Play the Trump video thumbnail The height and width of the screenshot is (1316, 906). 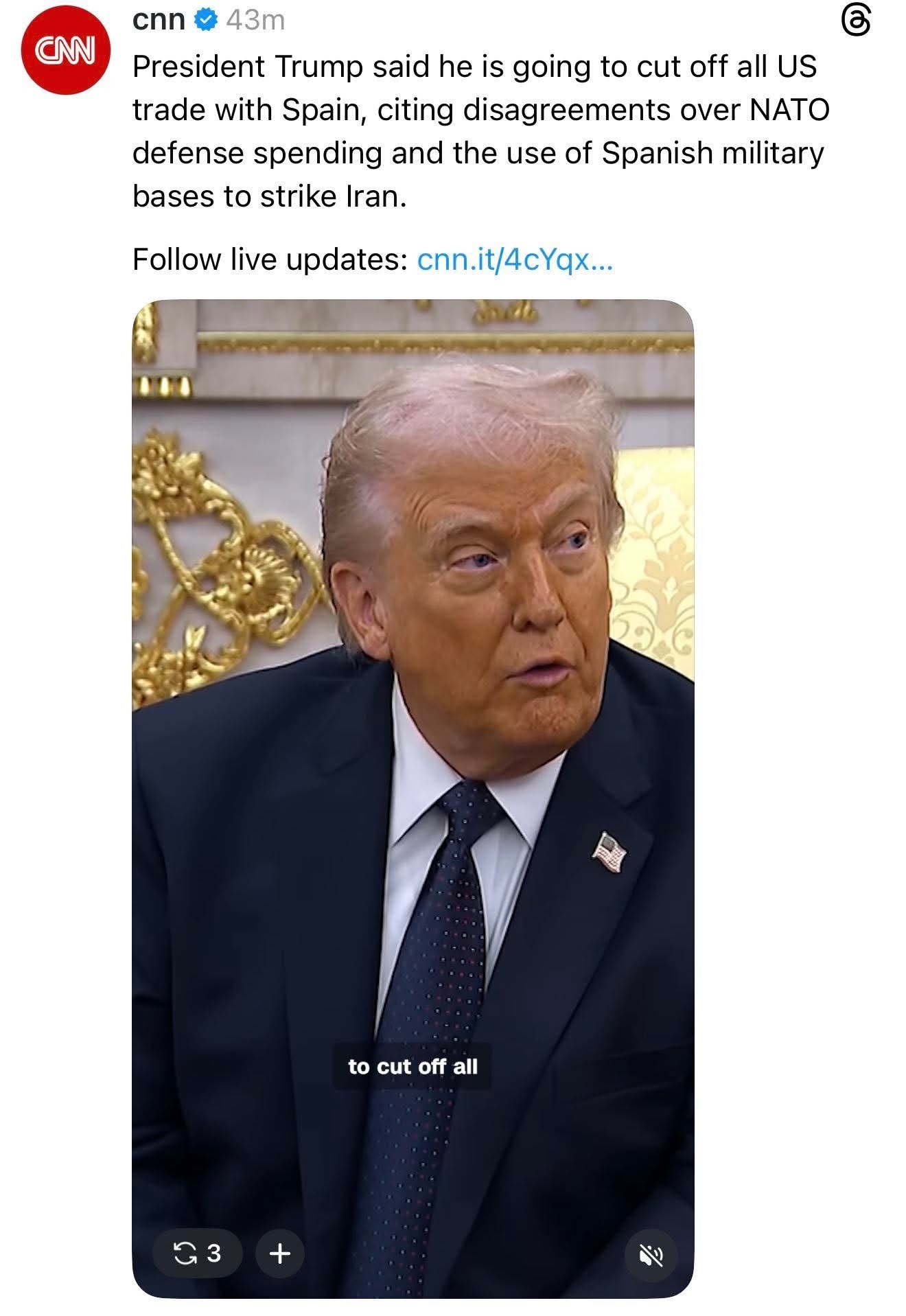tap(413, 798)
